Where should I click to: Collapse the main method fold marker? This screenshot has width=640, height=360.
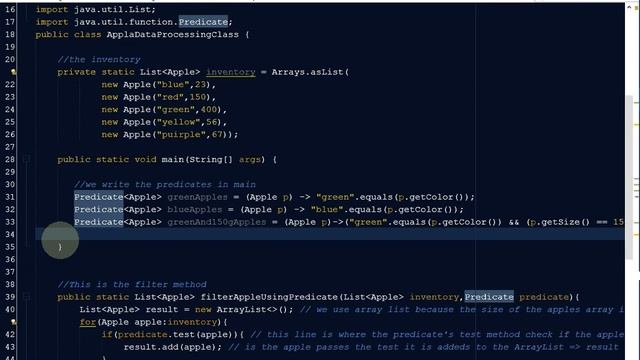(26, 159)
